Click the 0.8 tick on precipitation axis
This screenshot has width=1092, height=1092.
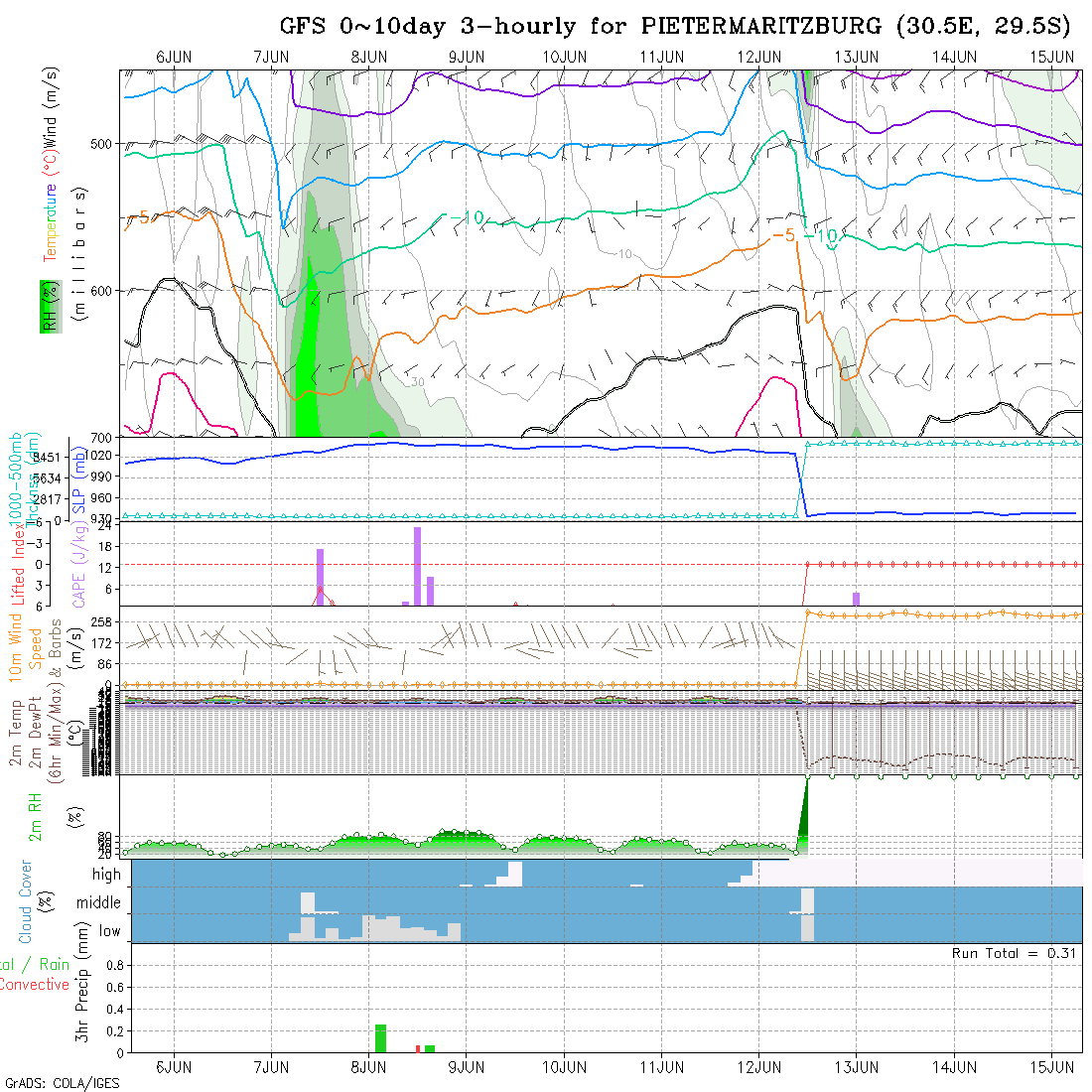tap(113, 965)
